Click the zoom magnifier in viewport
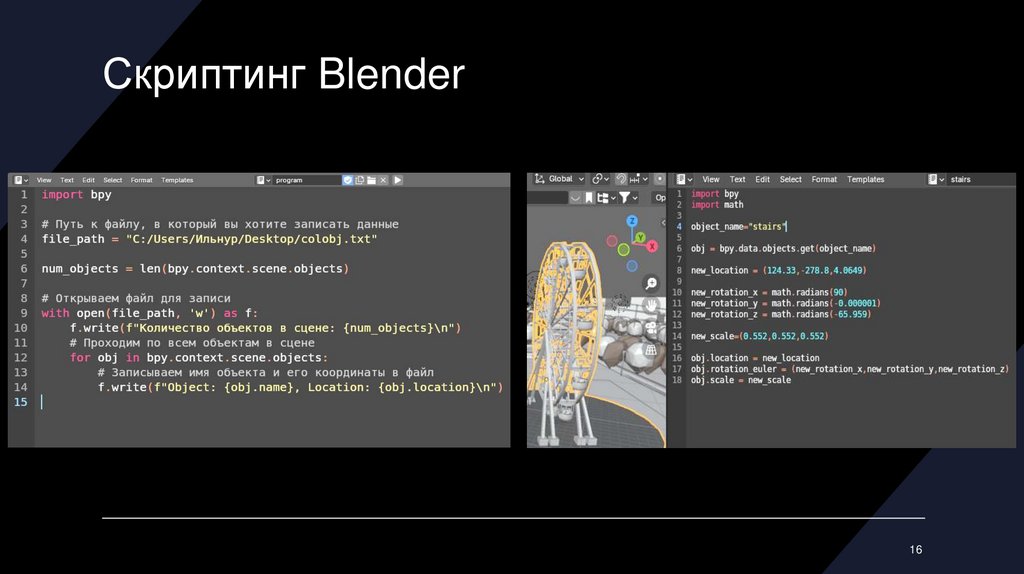The height and width of the screenshot is (574, 1024). (x=651, y=283)
